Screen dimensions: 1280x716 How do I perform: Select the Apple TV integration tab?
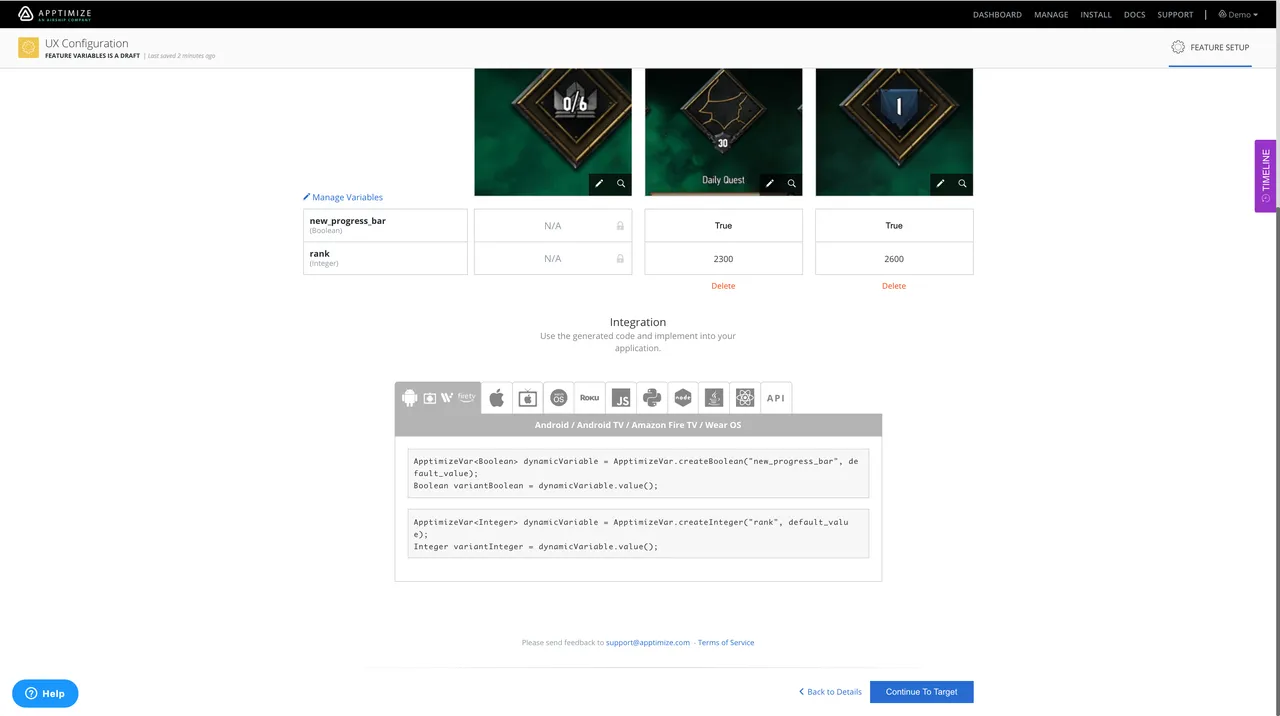[x=528, y=398]
